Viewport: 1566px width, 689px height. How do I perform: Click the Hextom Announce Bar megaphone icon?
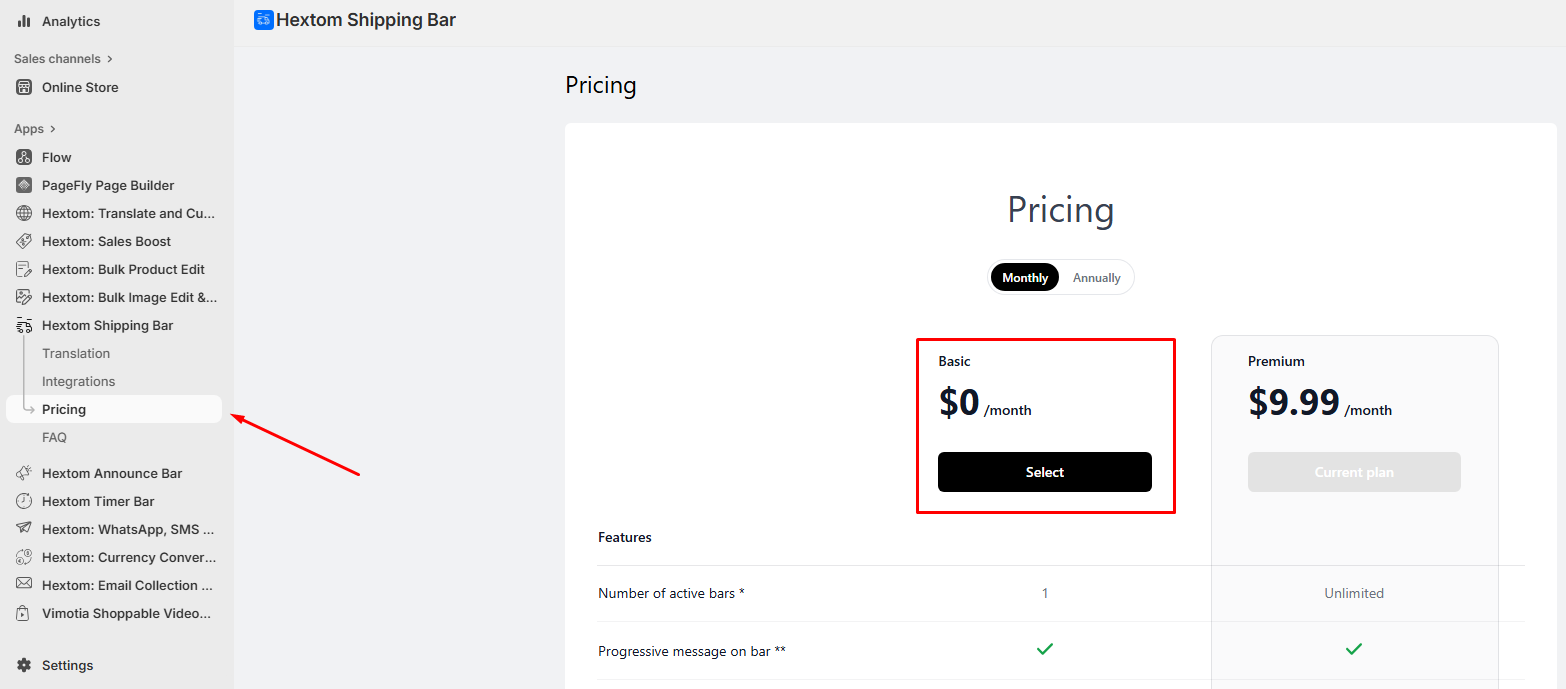click(24, 473)
